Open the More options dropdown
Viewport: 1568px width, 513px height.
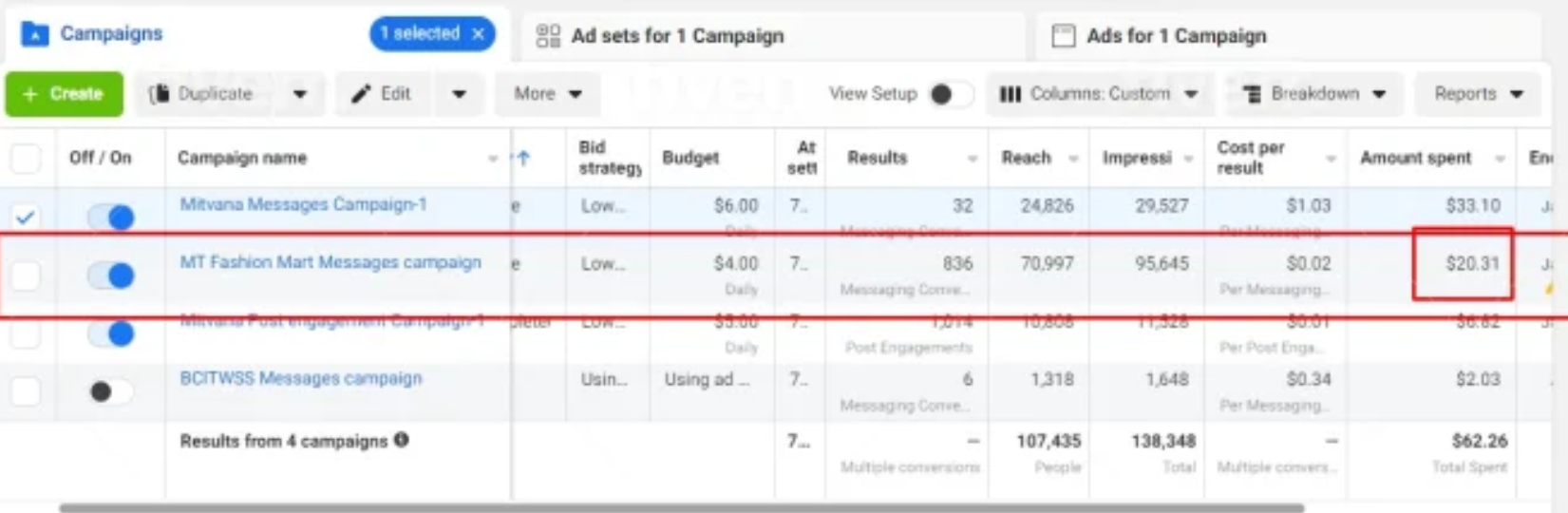pos(547,94)
